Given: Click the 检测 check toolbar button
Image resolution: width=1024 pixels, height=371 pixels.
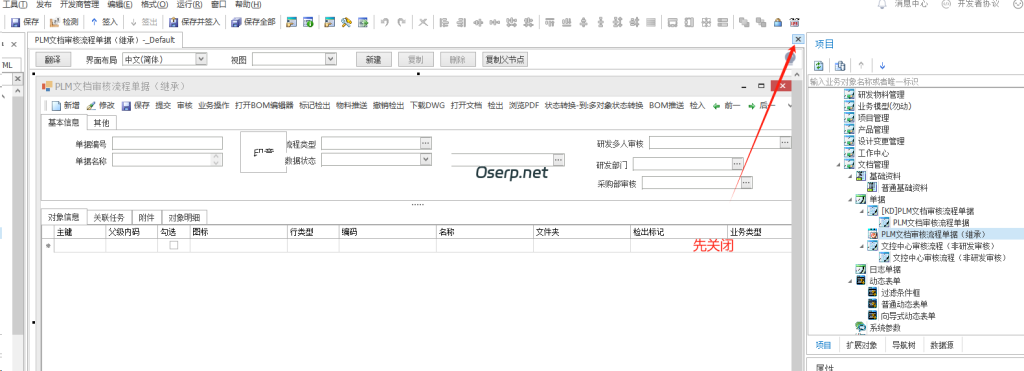Looking at the screenshot, I should (x=64, y=22).
